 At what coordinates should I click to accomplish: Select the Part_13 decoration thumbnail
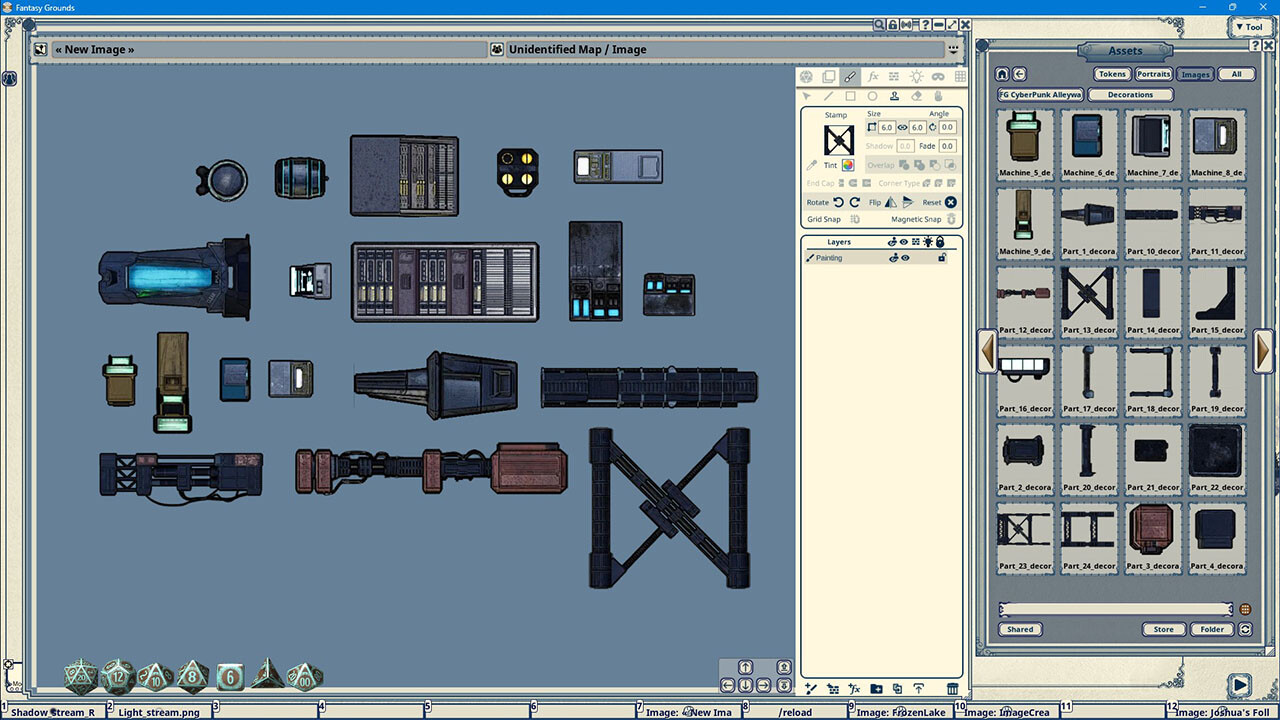1089,296
